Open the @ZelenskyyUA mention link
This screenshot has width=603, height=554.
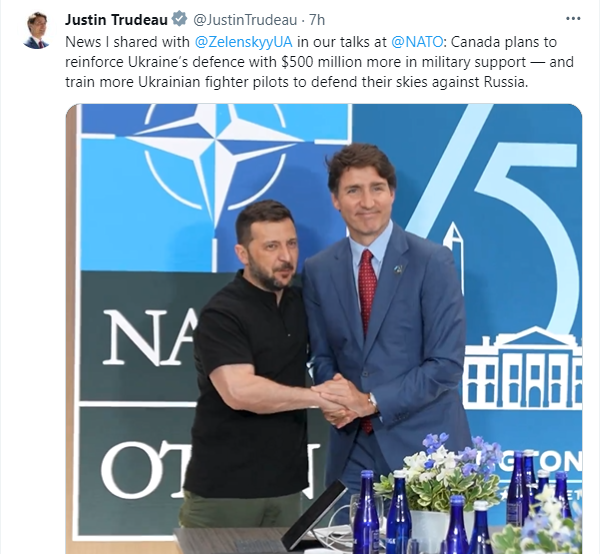pyautogui.click(x=243, y=42)
